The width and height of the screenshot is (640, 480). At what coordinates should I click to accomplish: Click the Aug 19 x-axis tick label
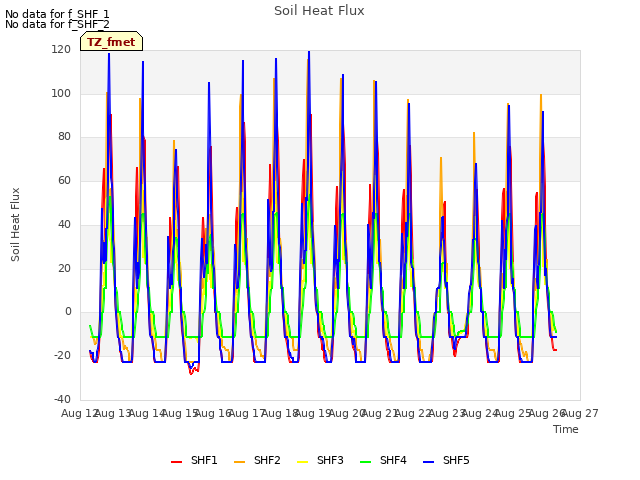coord(314,413)
